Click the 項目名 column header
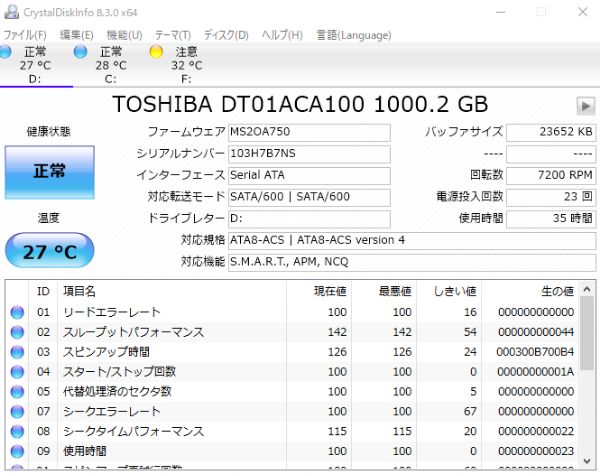 171,292
